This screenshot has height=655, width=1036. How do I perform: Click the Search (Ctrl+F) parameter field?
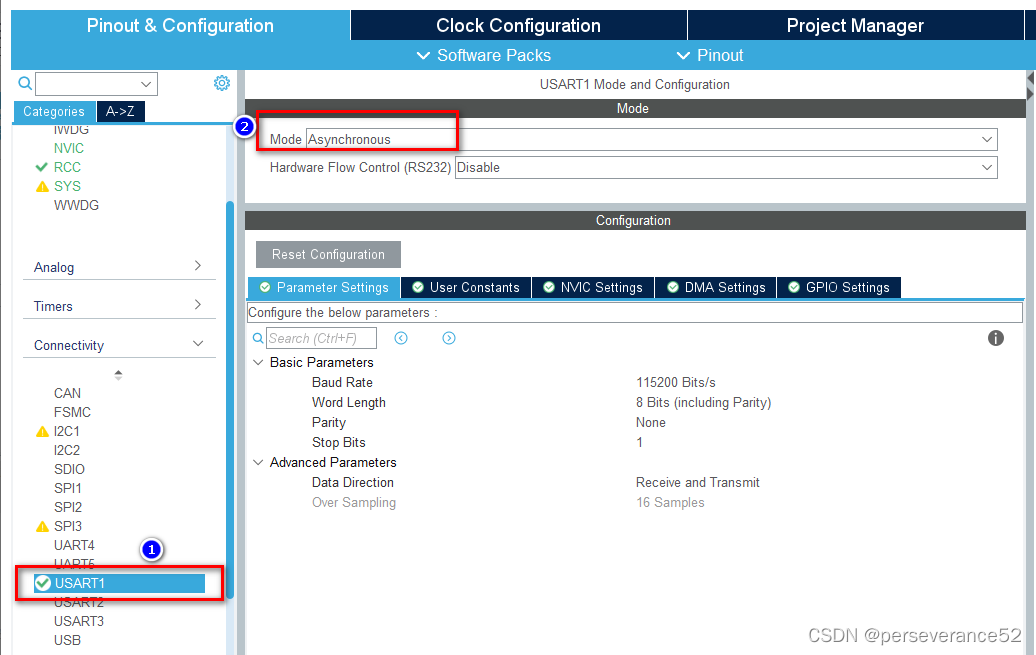(322, 338)
